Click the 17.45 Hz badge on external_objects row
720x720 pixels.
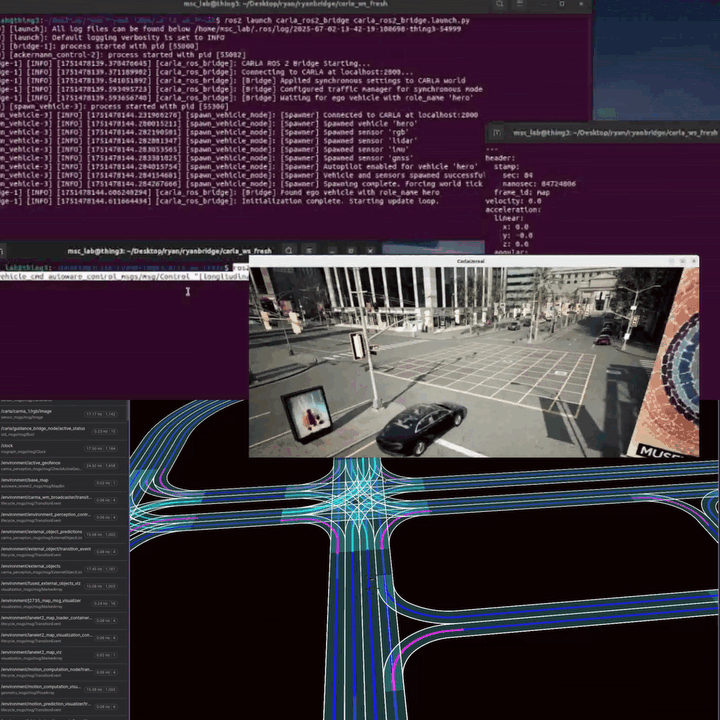pos(101,569)
